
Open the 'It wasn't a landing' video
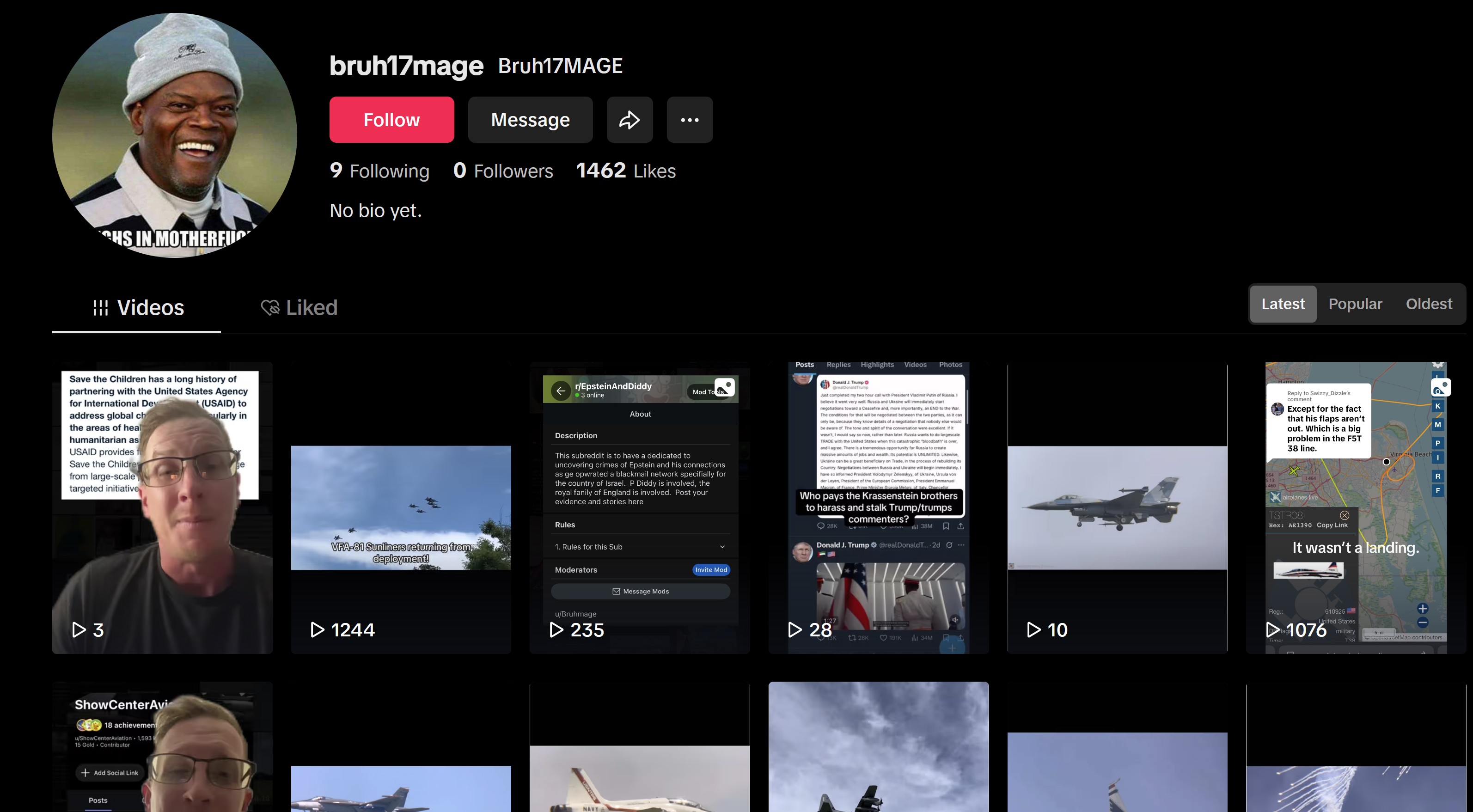[x=1356, y=507]
